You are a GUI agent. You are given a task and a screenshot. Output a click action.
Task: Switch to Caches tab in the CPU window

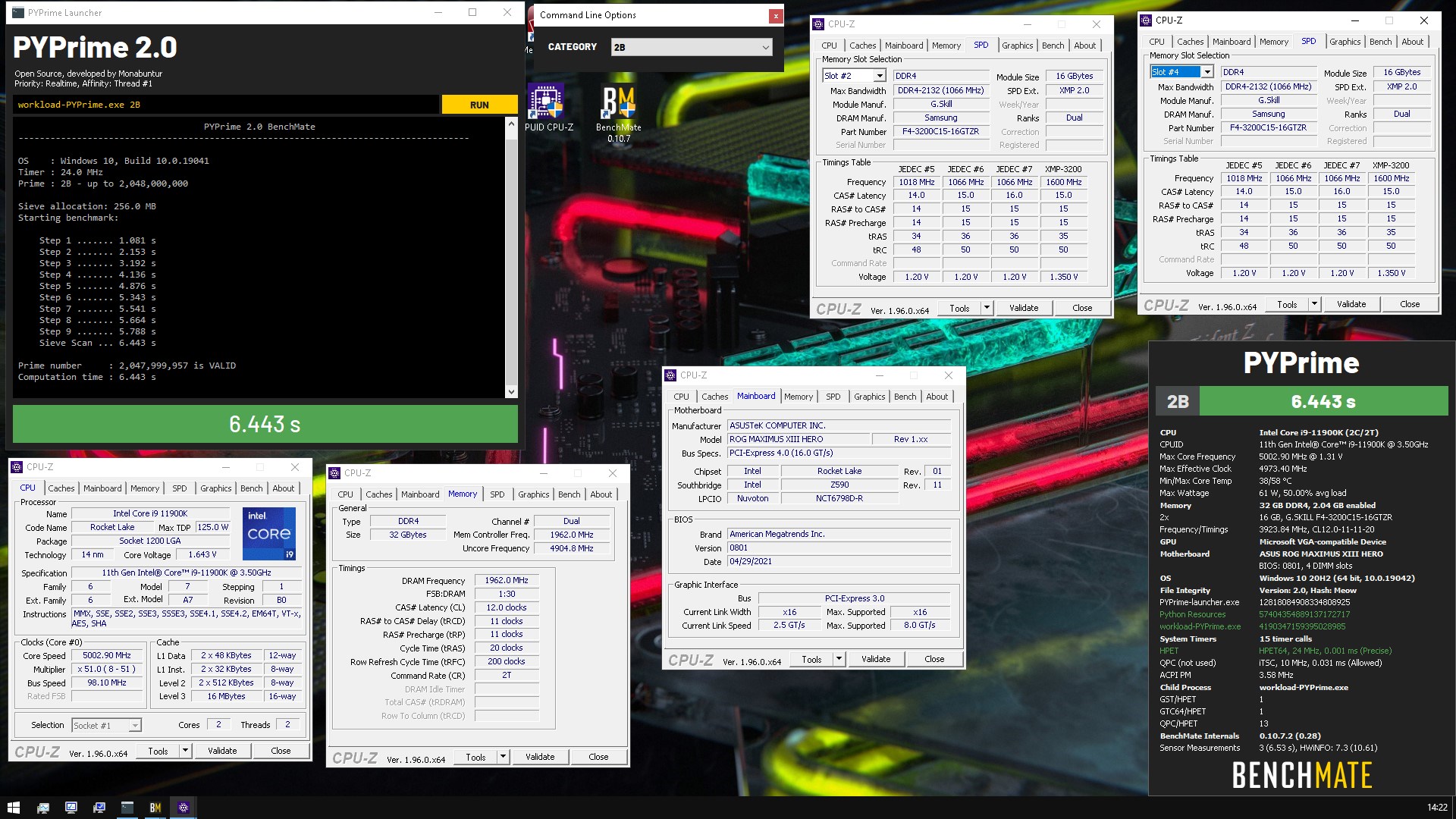pyautogui.click(x=61, y=488)
